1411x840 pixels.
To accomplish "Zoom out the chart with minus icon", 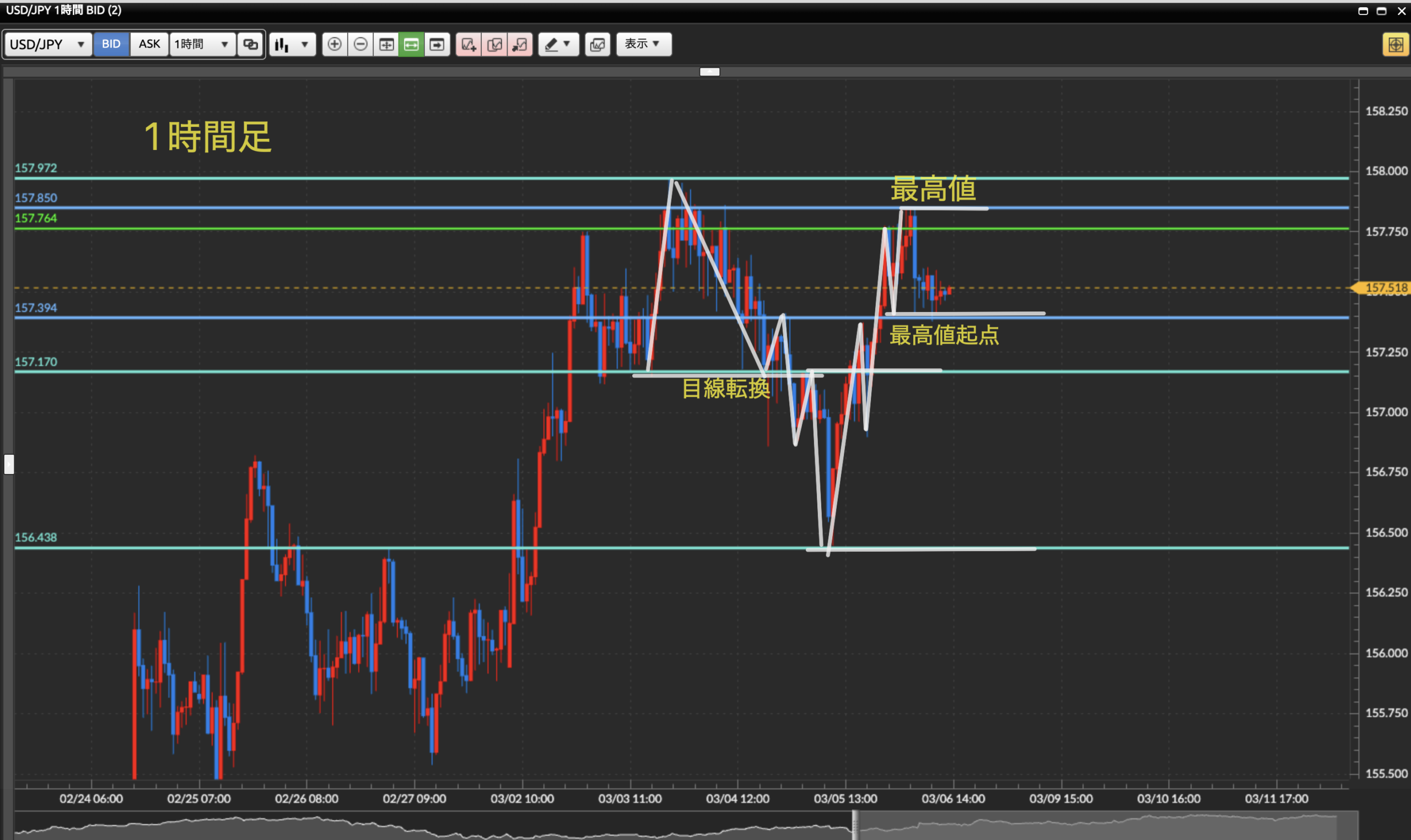I will tap(360, 44).
